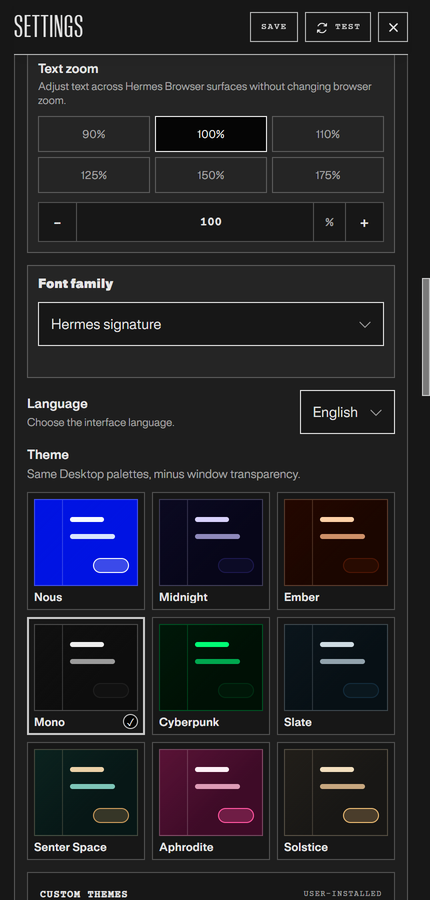Select the Aphrodite theme
This screenshot has width=430, height=900.
[211, 801]
